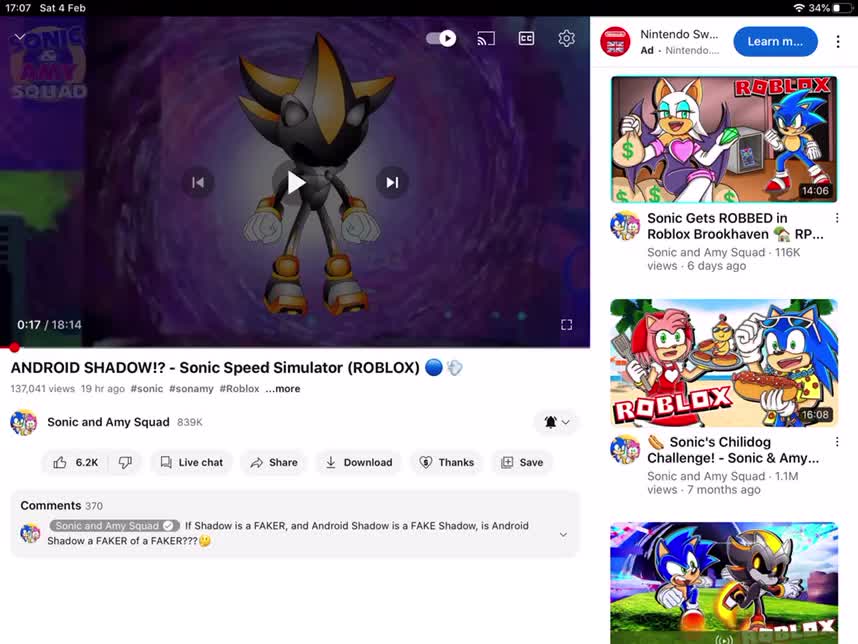858x644 pixels.
Task: Dislike the video thumbs down icon
Action: pyautogui.click(x=125, y=462)
